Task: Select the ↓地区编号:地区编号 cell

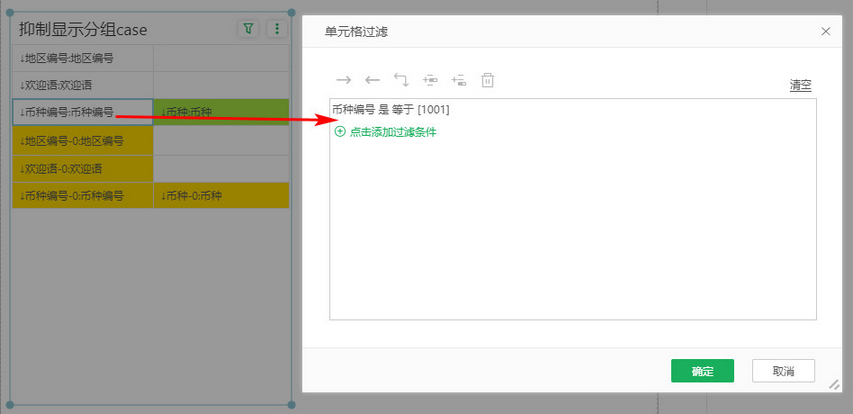Action: [83, 58]
